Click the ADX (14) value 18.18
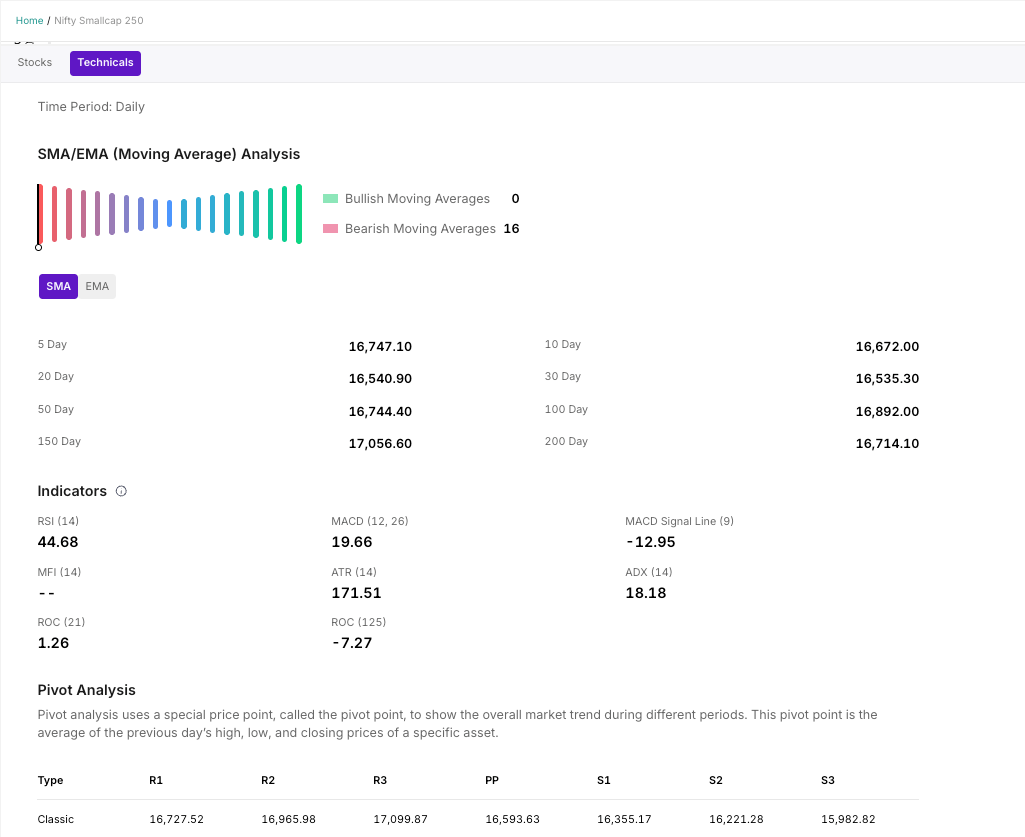This screenshot has height=837, width=1025. coord(646,593)
